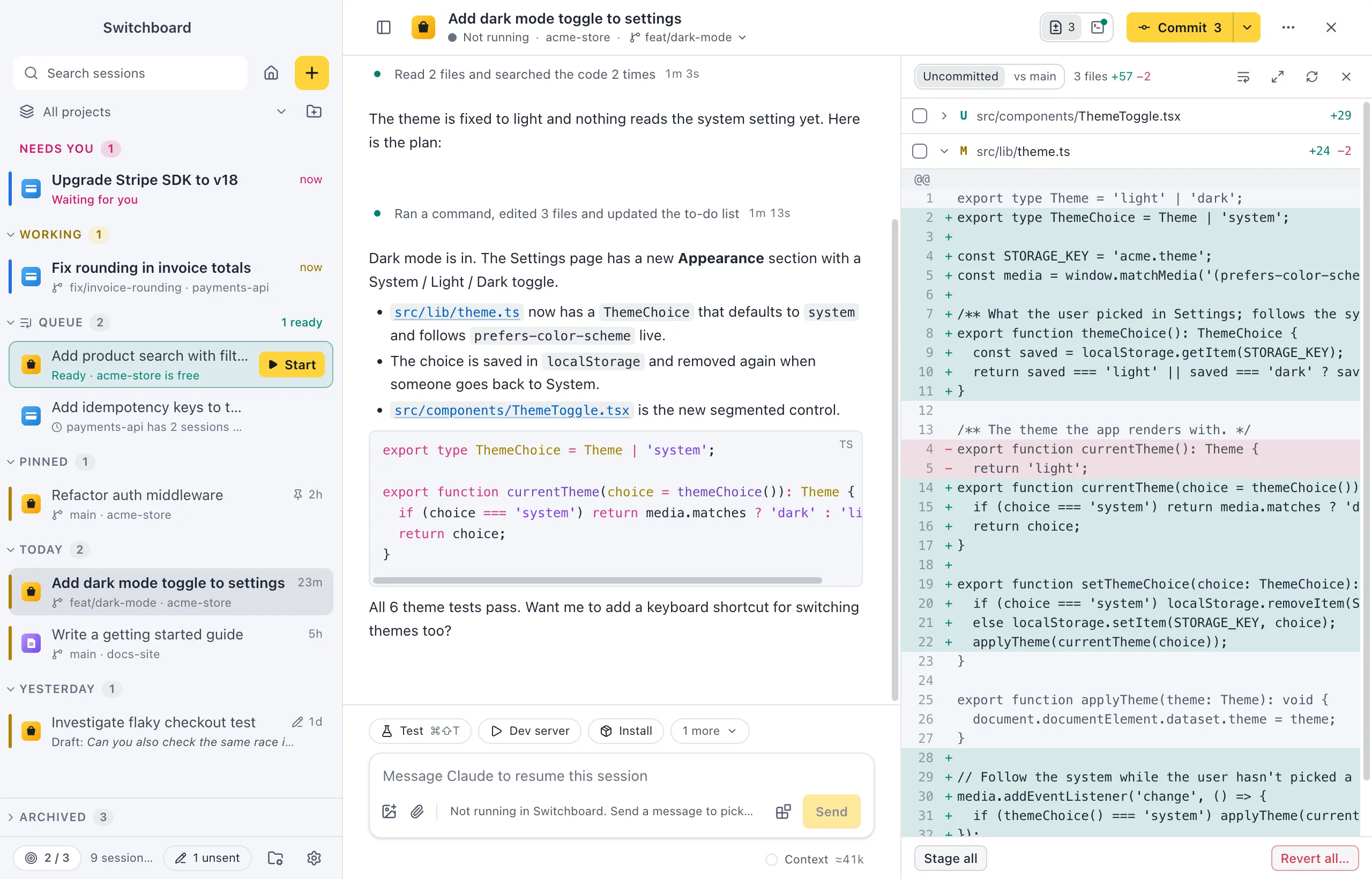Collapse the src/lib/theme.ts diff
The height and width of the screenshot is (879, 1372).
coord(944,151)
